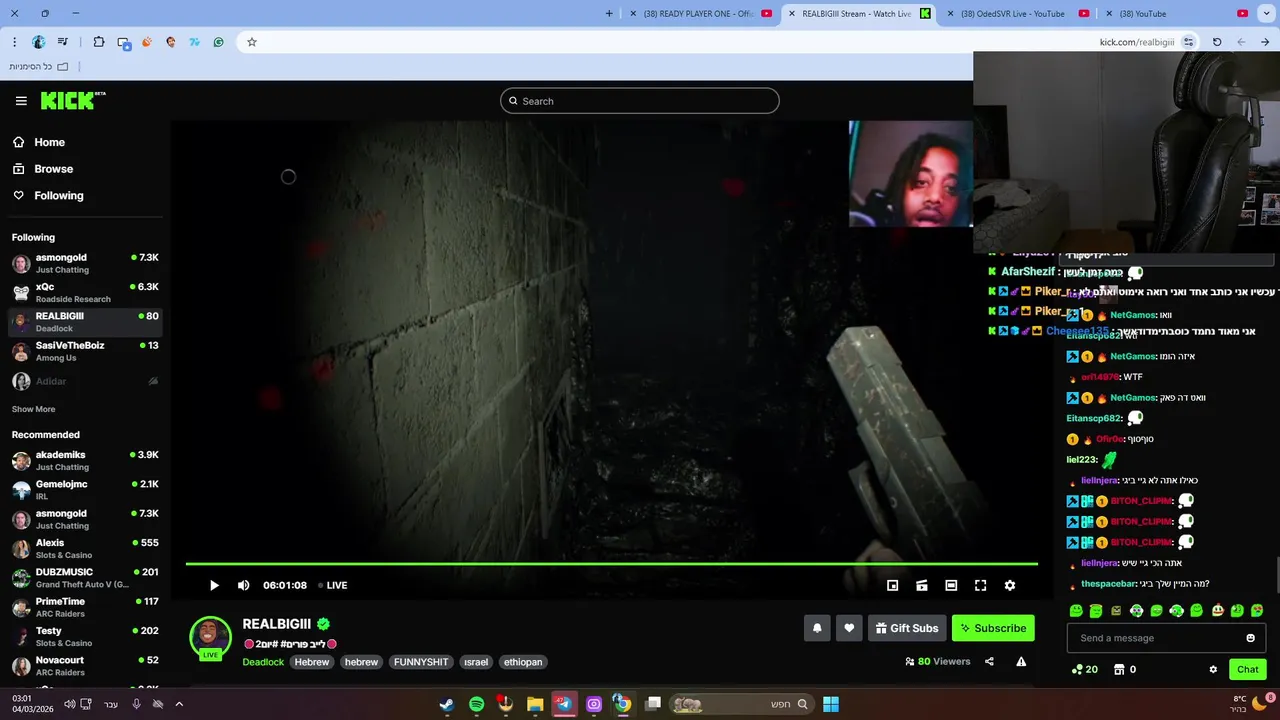Viewport: 1280px width, 720px height.
Task: Open asmongold Just Chatting in Following list
Action: [x=85, y=263]
